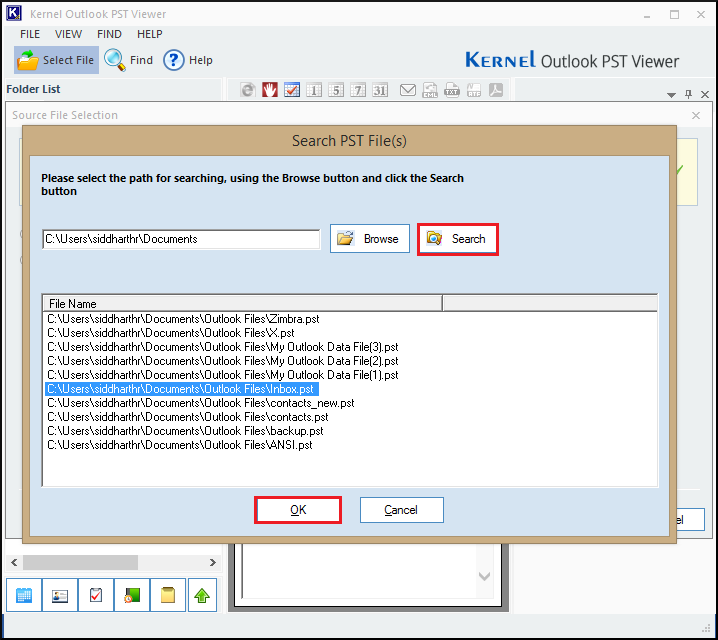Select the highlighted Inbox.pst row

coord(182,389)
